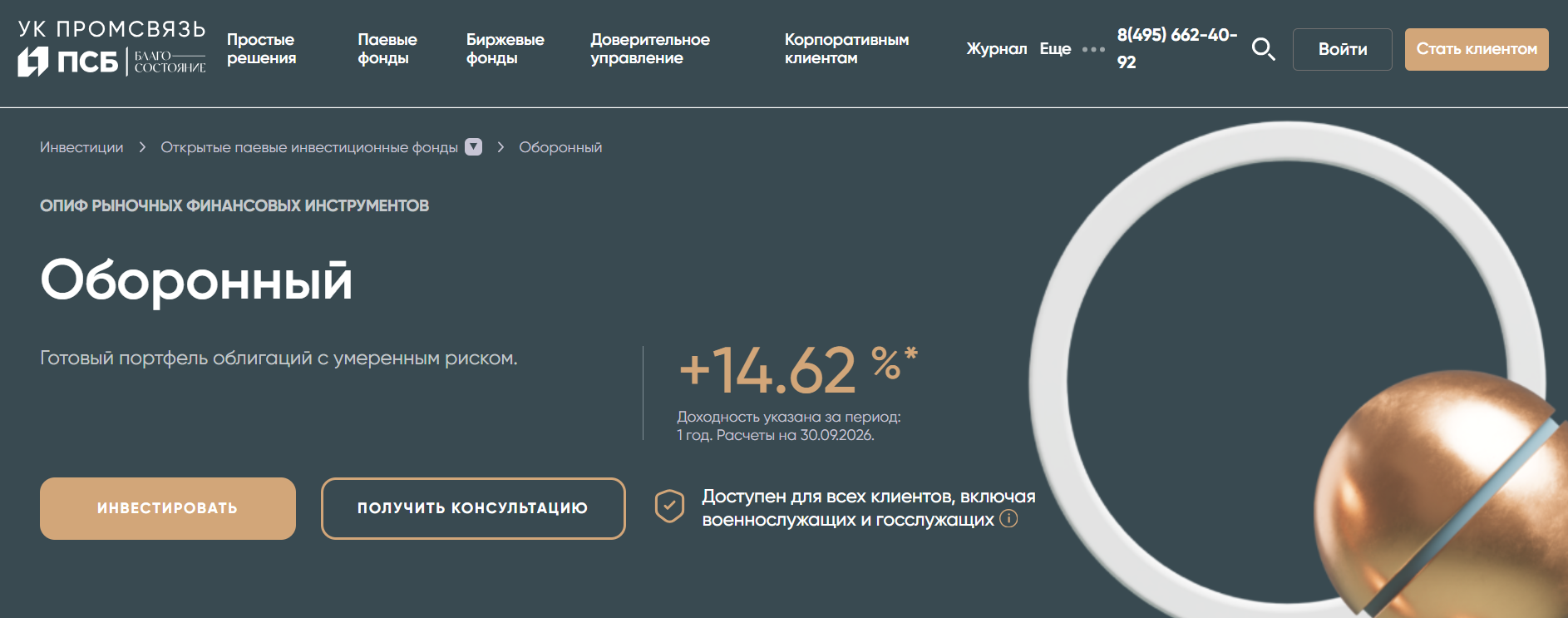Follow 'Открытые паевые инвестиционные фонды' breadcrumb
1568x618 pixels.
pyautogui.click(x=309, y=147)
